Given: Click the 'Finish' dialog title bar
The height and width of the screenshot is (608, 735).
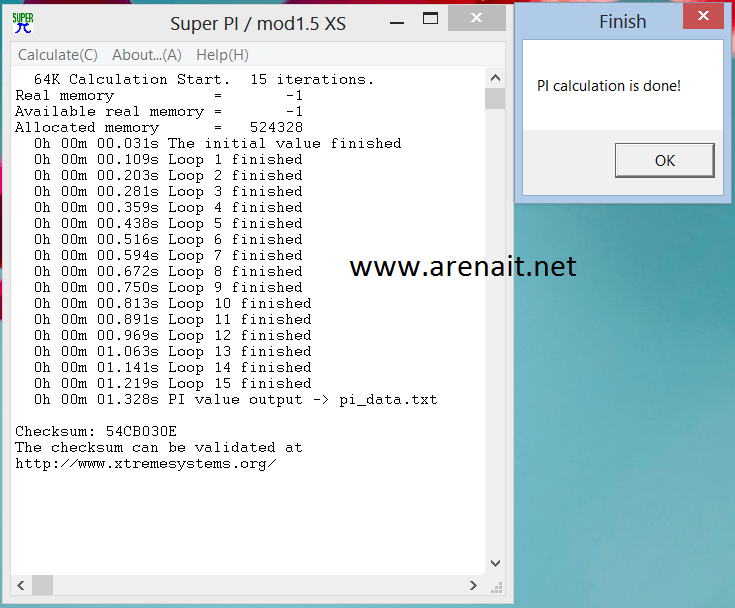Looking at the screenshot, I should [622, 22].
